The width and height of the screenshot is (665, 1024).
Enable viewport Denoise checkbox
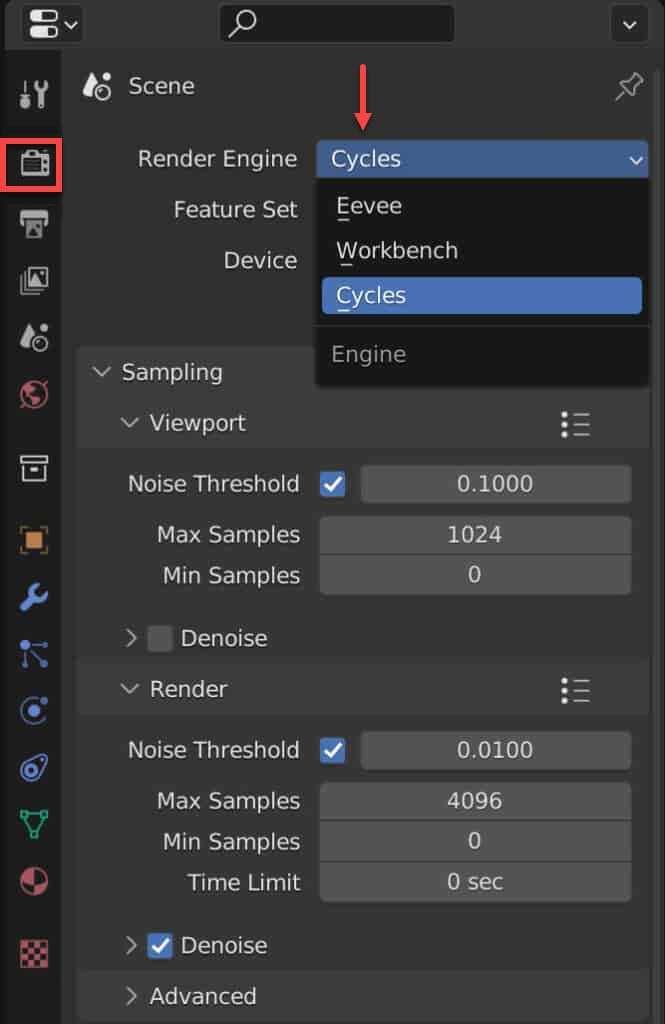(160, 638)
